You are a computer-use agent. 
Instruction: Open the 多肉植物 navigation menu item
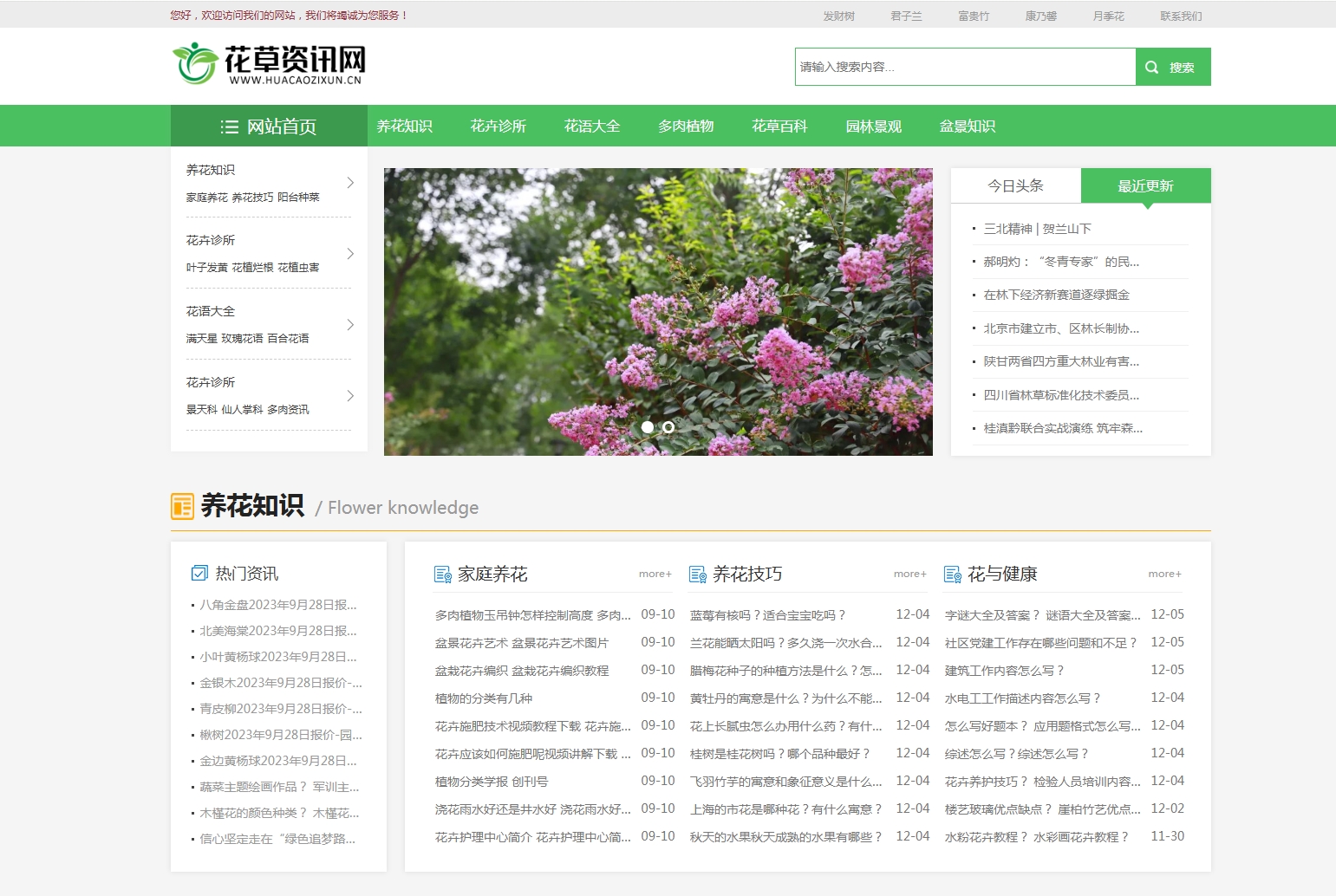pos(685,126)
